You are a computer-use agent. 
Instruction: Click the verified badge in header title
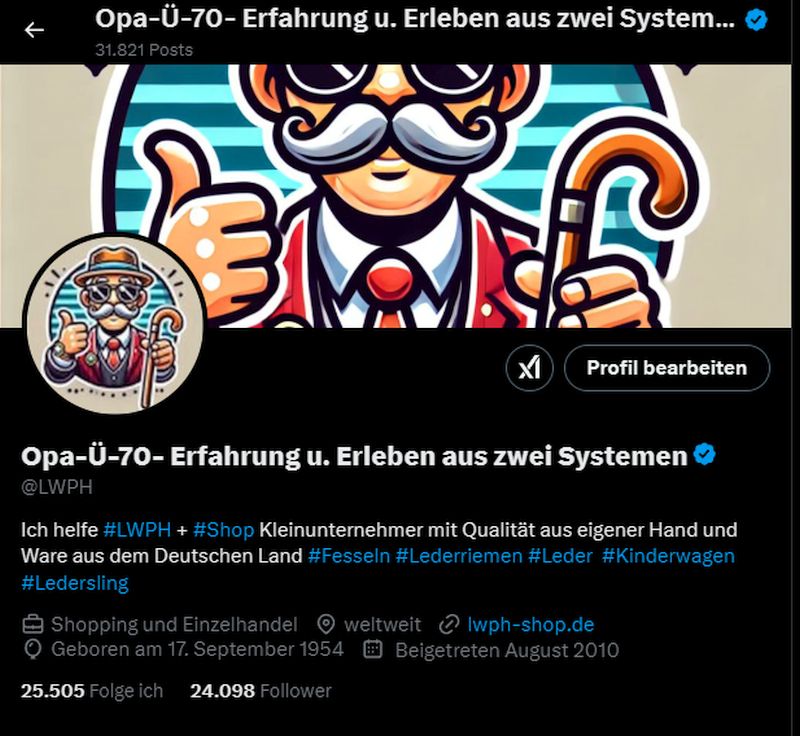coord(756,20)
